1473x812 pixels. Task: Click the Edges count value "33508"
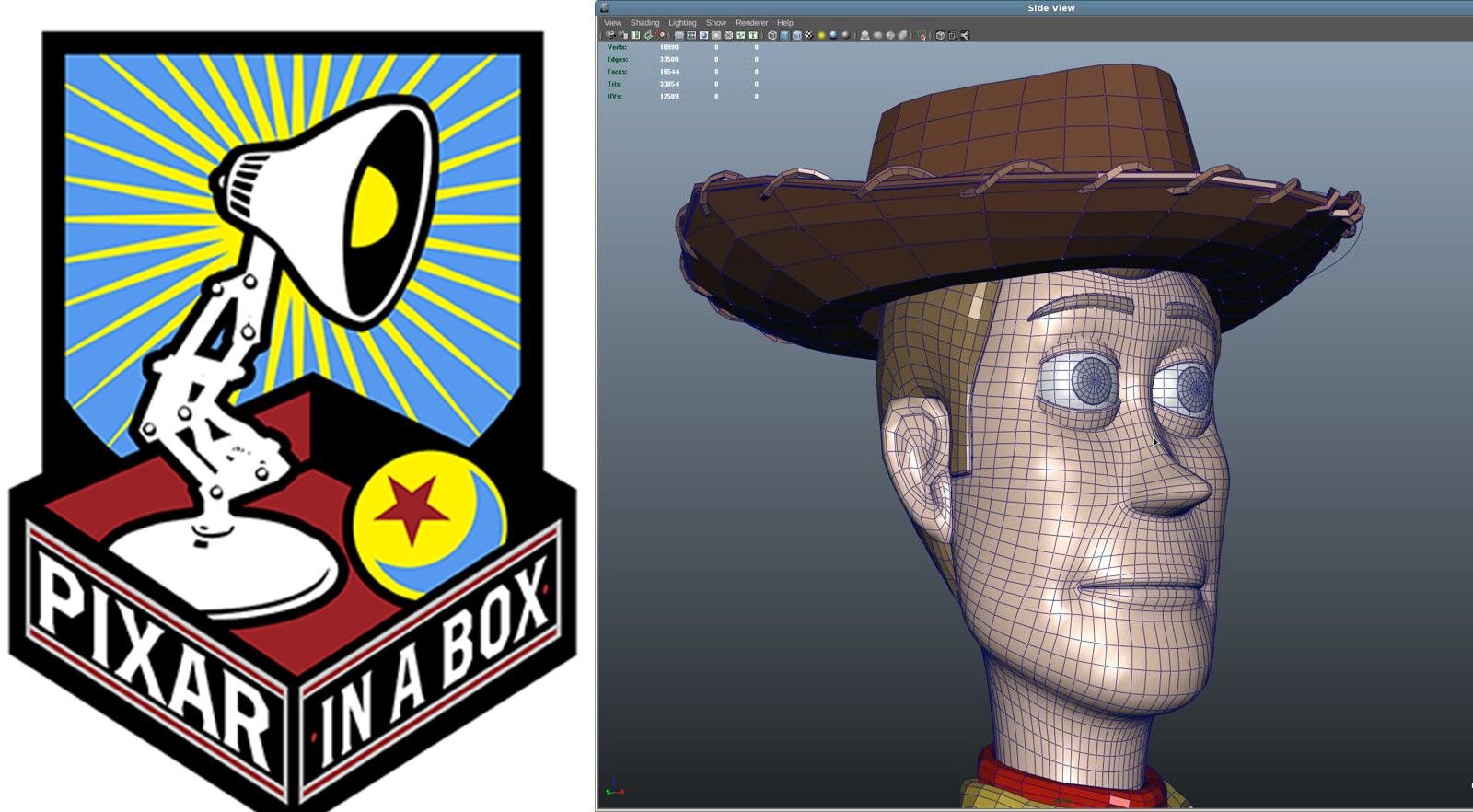coord(668,59)
